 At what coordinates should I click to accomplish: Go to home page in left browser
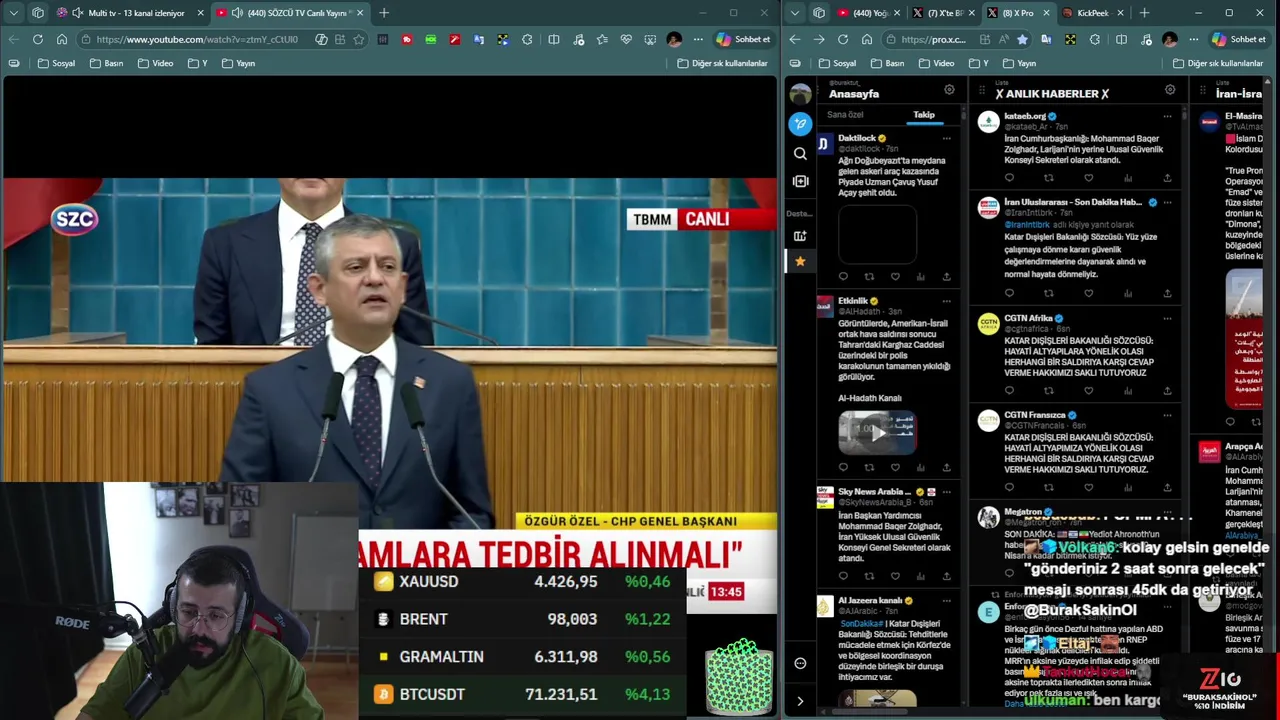pos(62,39)
